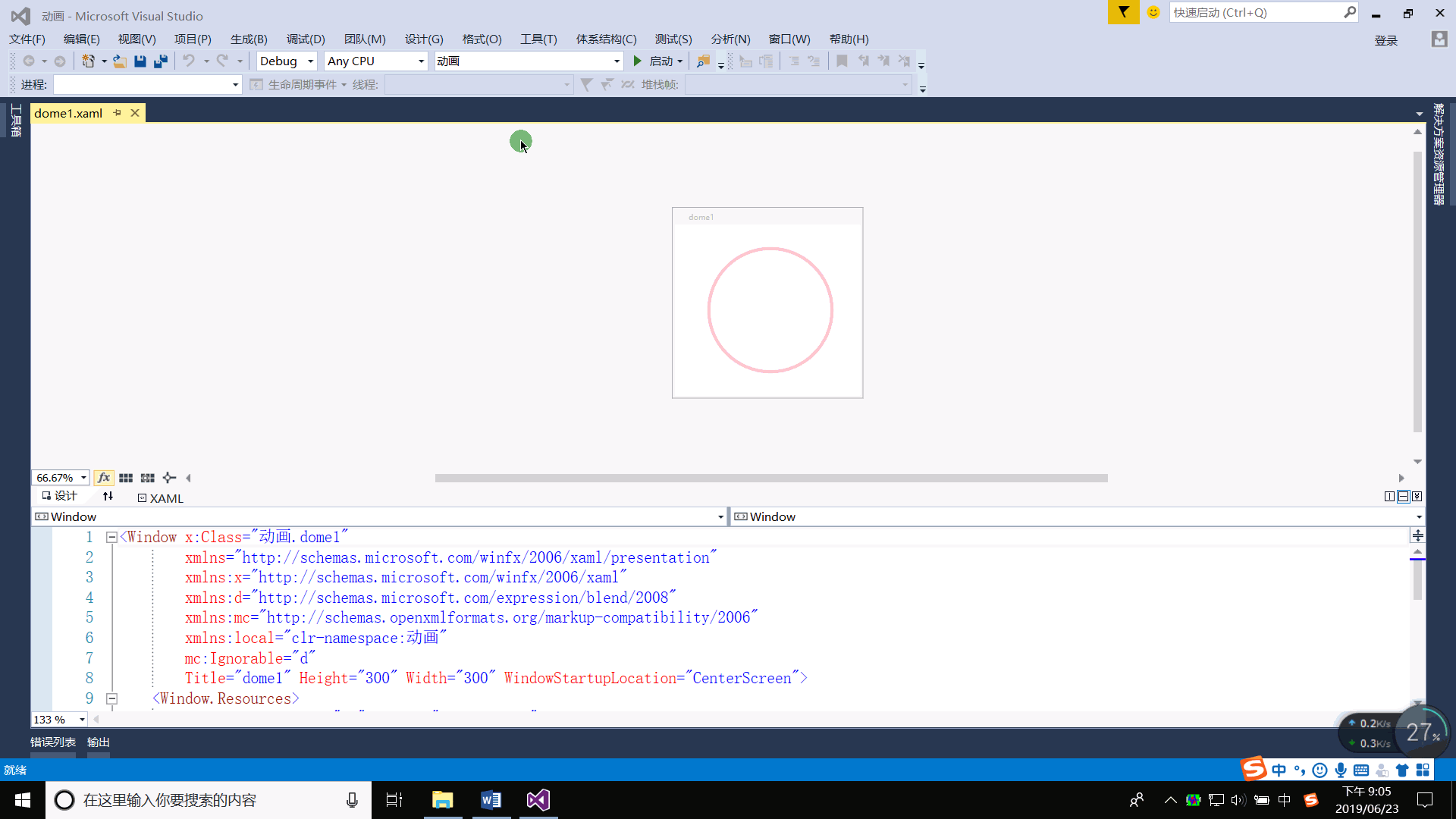Click the Quick Launch search box
Image resolution: width=1456 pixels, height=819 pixels.
click(1256, 12)
